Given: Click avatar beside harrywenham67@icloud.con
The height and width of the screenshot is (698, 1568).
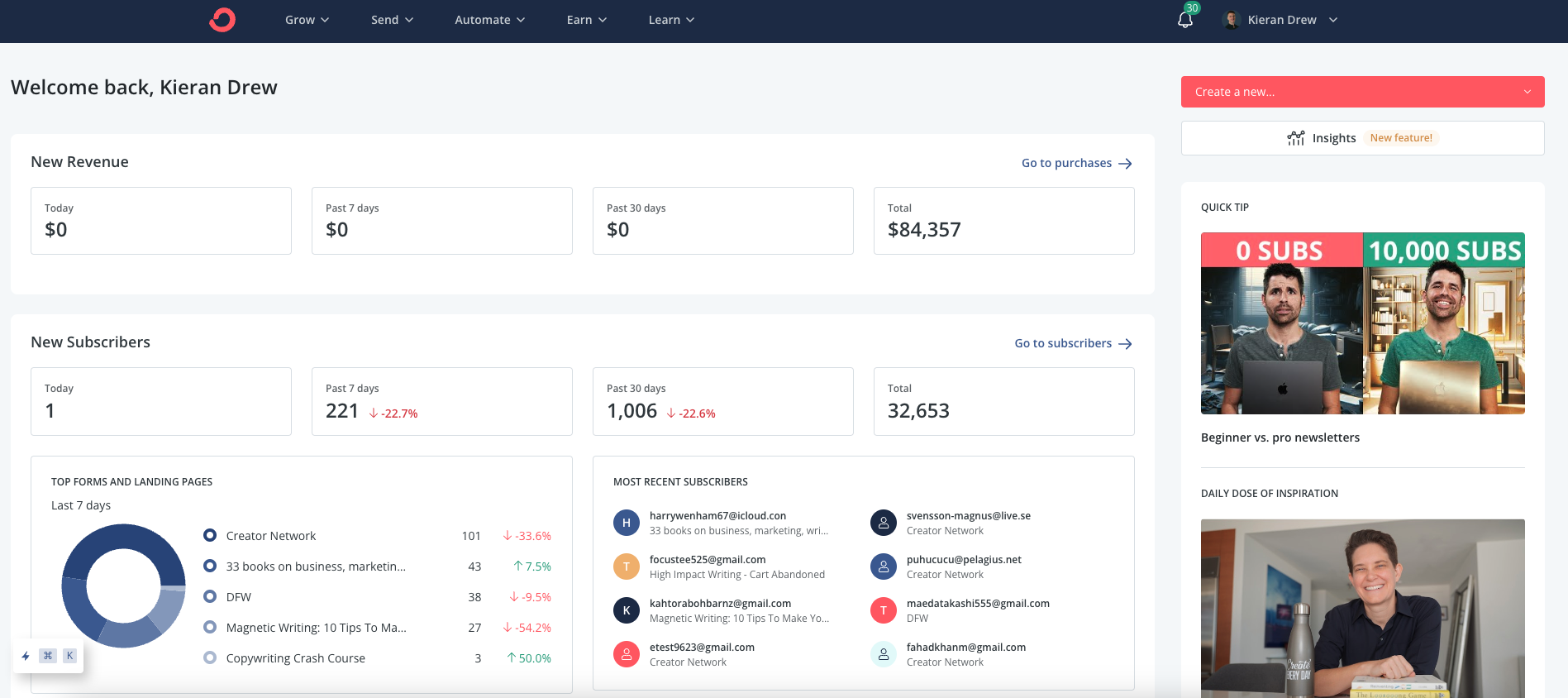Looking at the screenshot, I should point(626,523).
